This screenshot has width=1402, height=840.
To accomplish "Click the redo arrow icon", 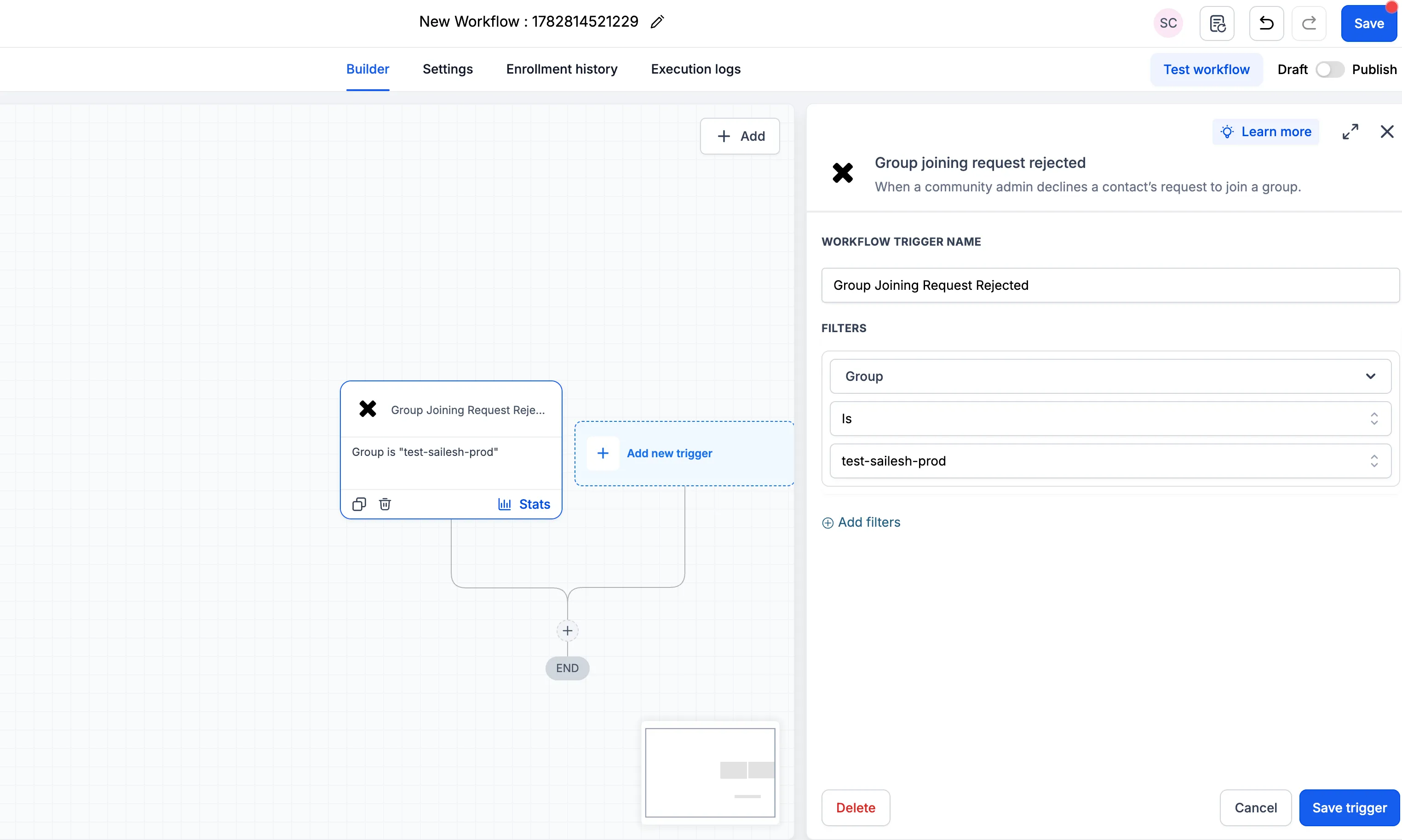I will click(1309, 23).
